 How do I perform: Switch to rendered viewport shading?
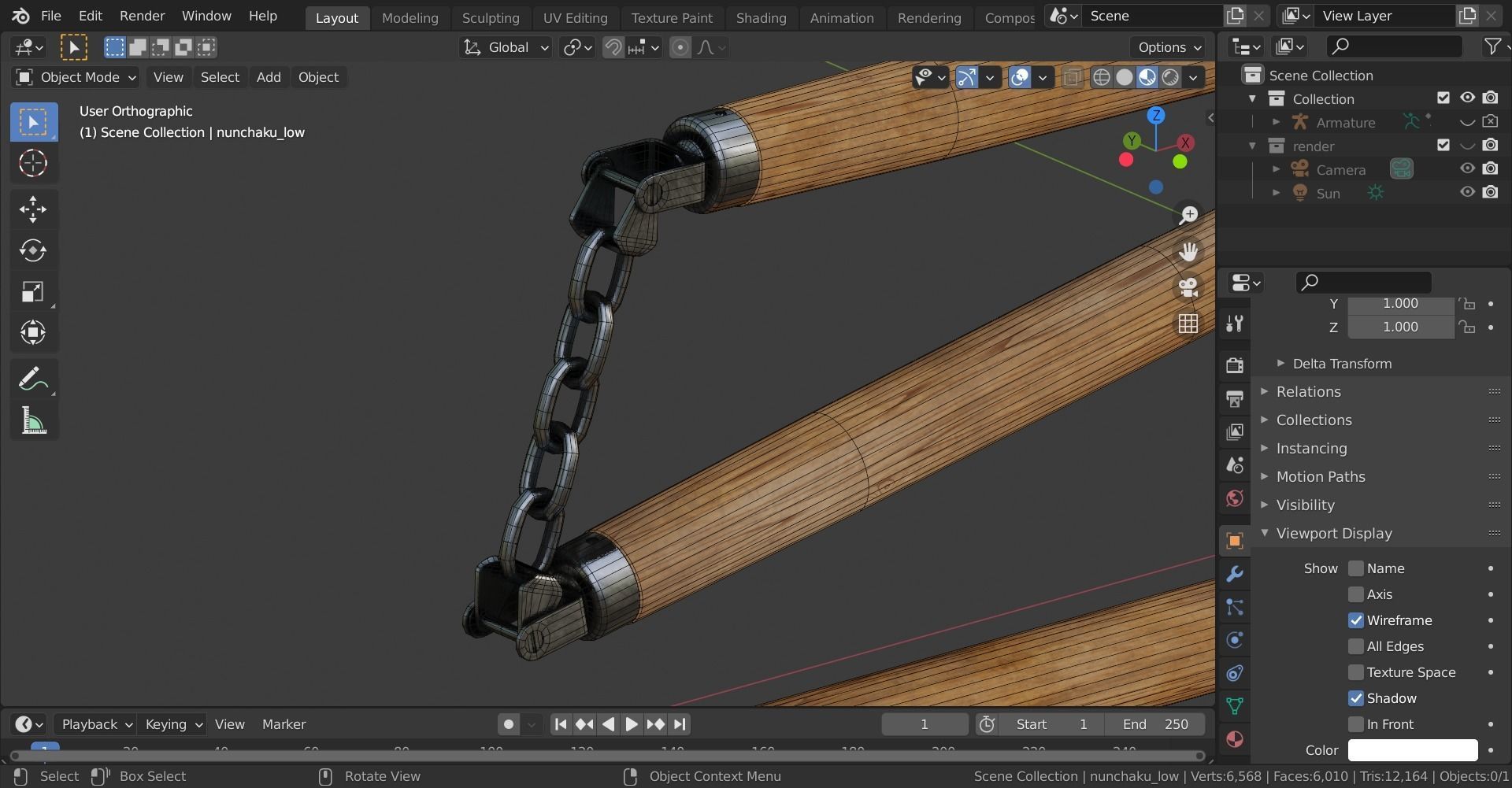point(1170,77)
